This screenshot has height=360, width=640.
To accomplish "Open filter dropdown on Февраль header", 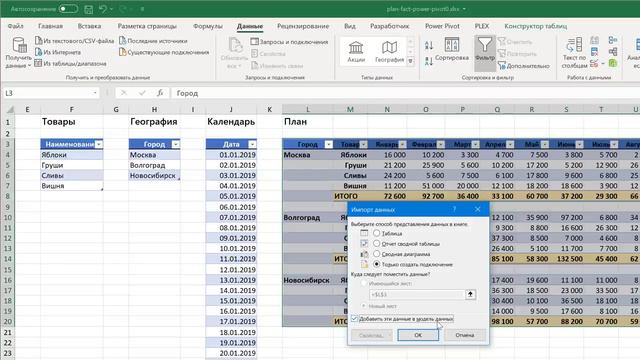I will pyautogui.click(x=441, y=144).
